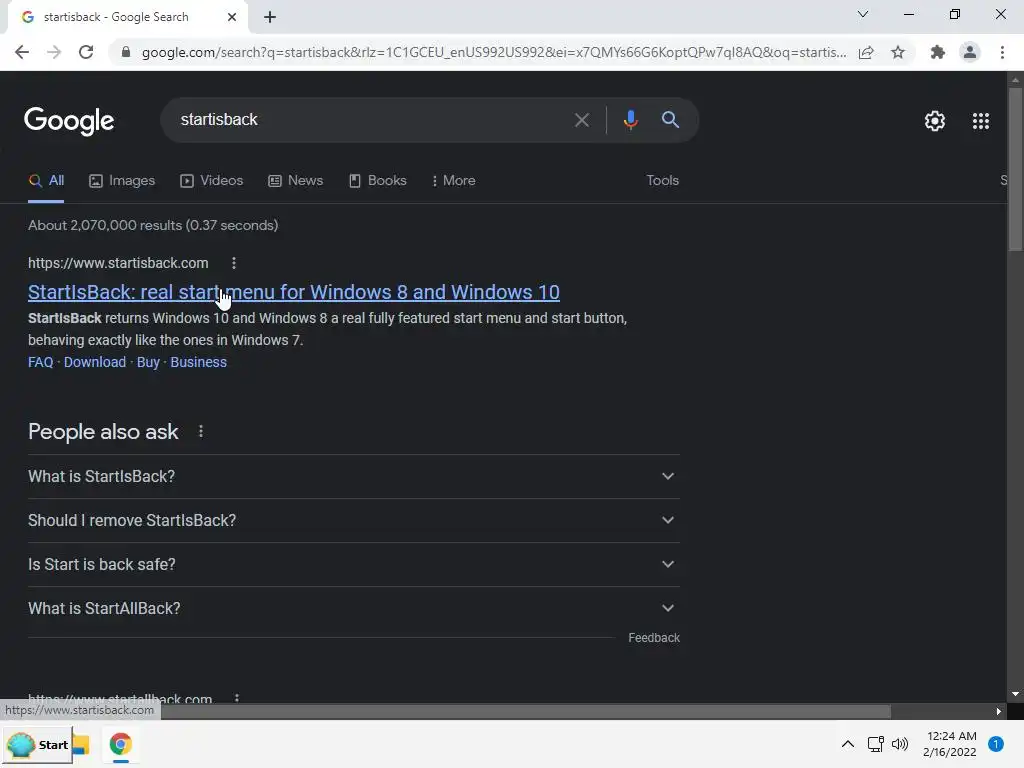Image resolution: width=1024 pixels, height=768 pixels.
Task: Show hidden tray icons chevron
Action: [x=848, y=744]
